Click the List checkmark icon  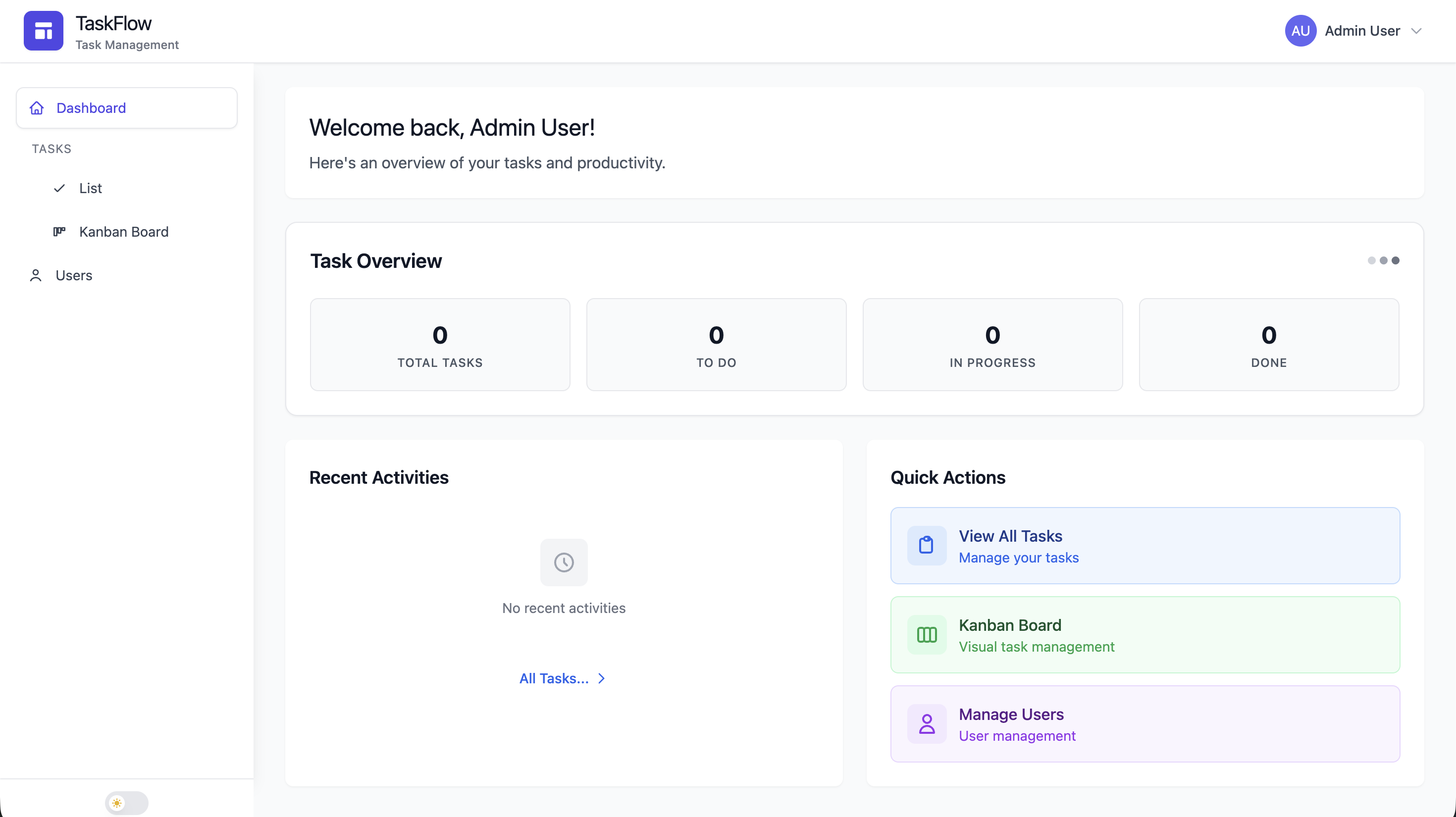click(59, 188)
